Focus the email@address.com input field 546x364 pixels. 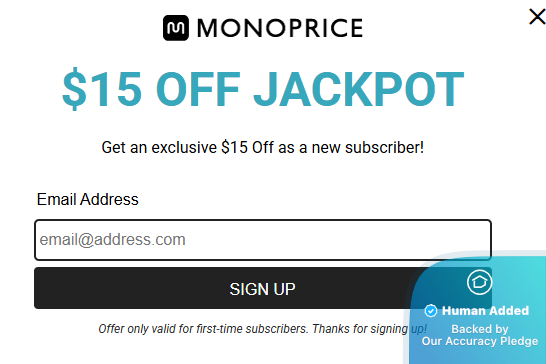(263, 240)
